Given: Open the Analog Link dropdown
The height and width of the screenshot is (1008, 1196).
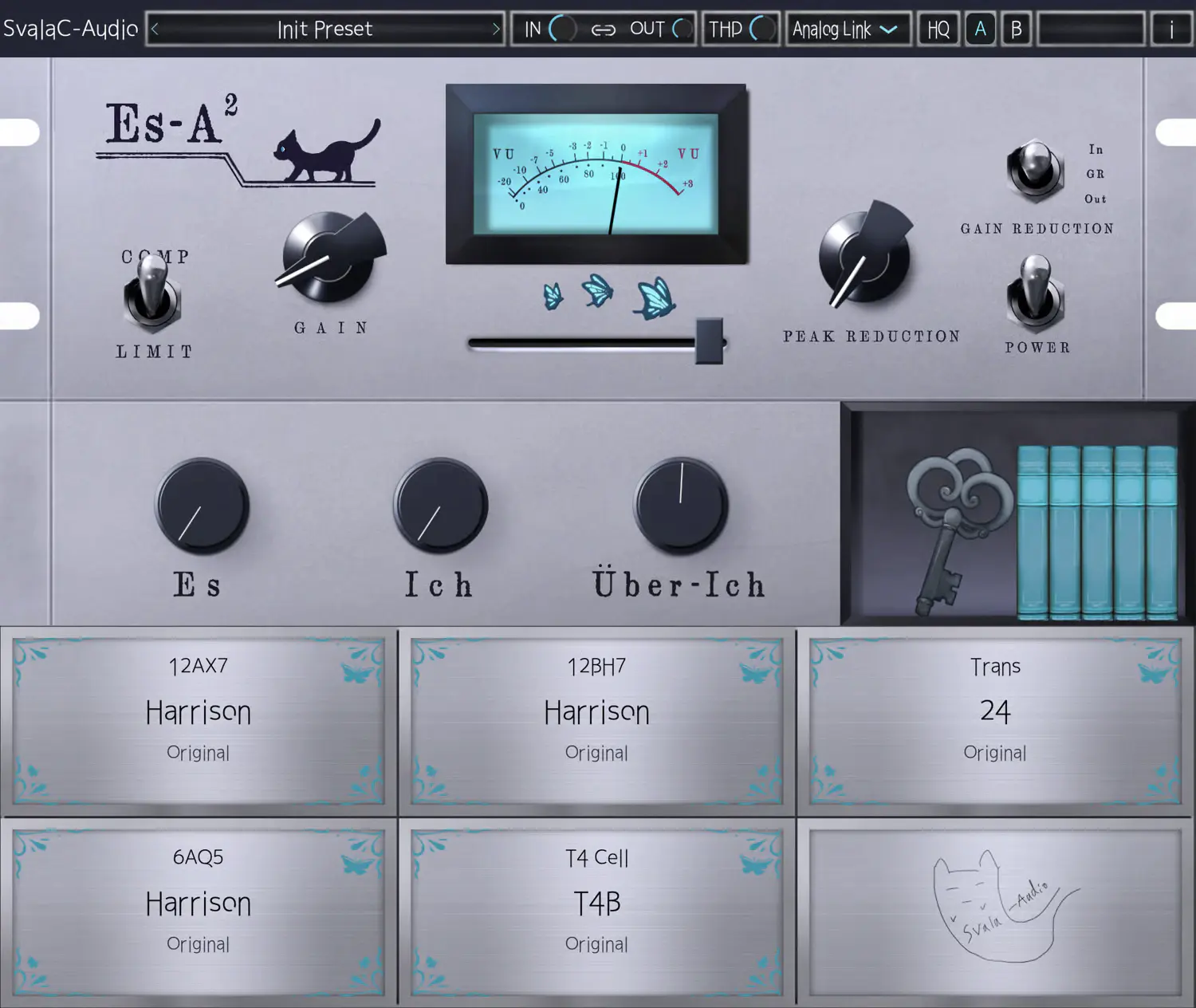Looking at the screenshot, I should click(848, 30).
